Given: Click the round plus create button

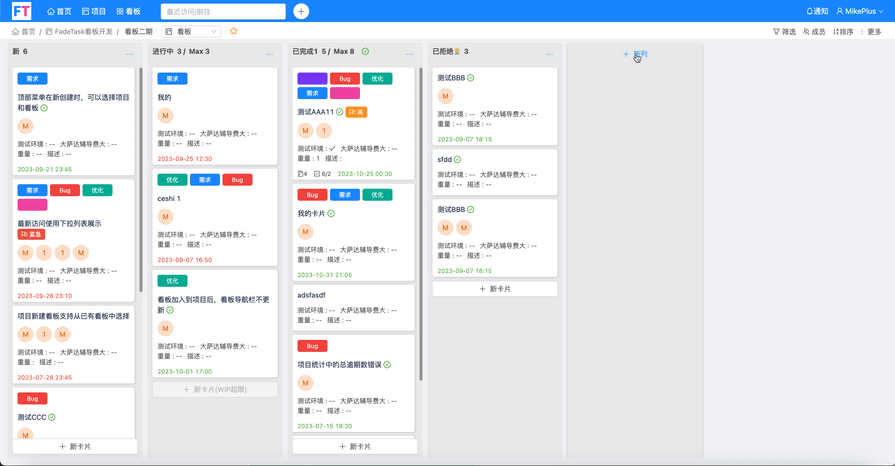Looking at the screenshot, I should 301,11.
